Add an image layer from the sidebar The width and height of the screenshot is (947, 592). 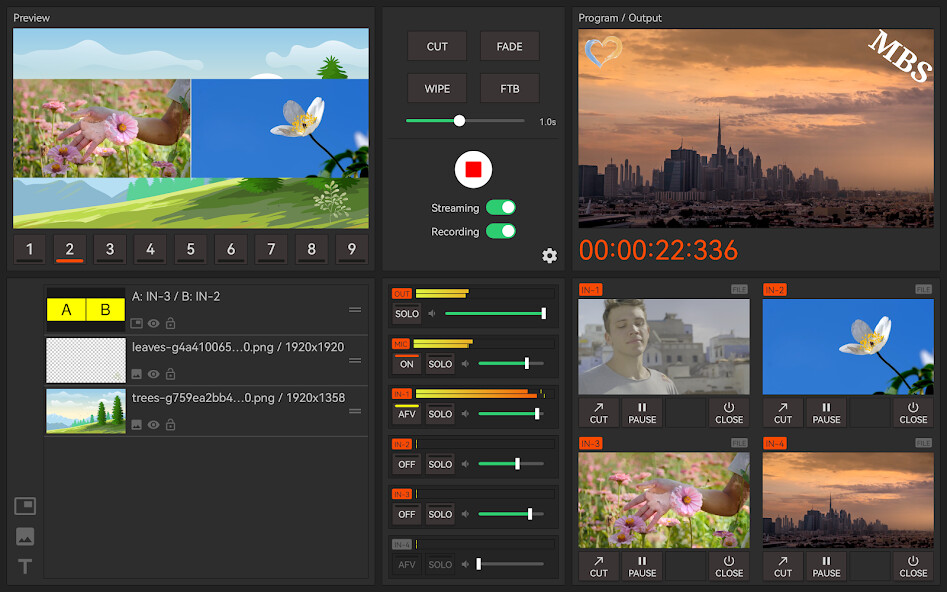[25, 537]
